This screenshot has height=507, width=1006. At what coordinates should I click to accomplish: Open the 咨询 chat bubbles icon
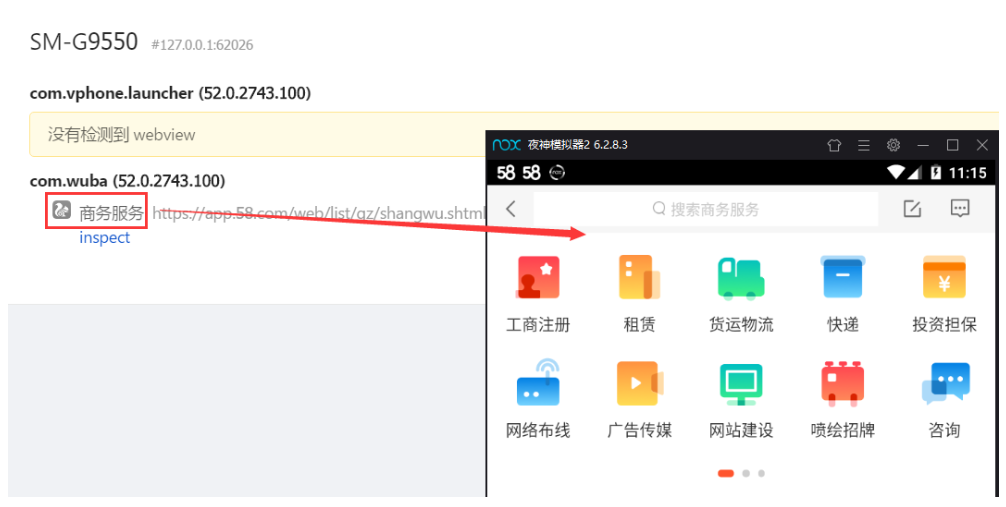coord(945,384)
